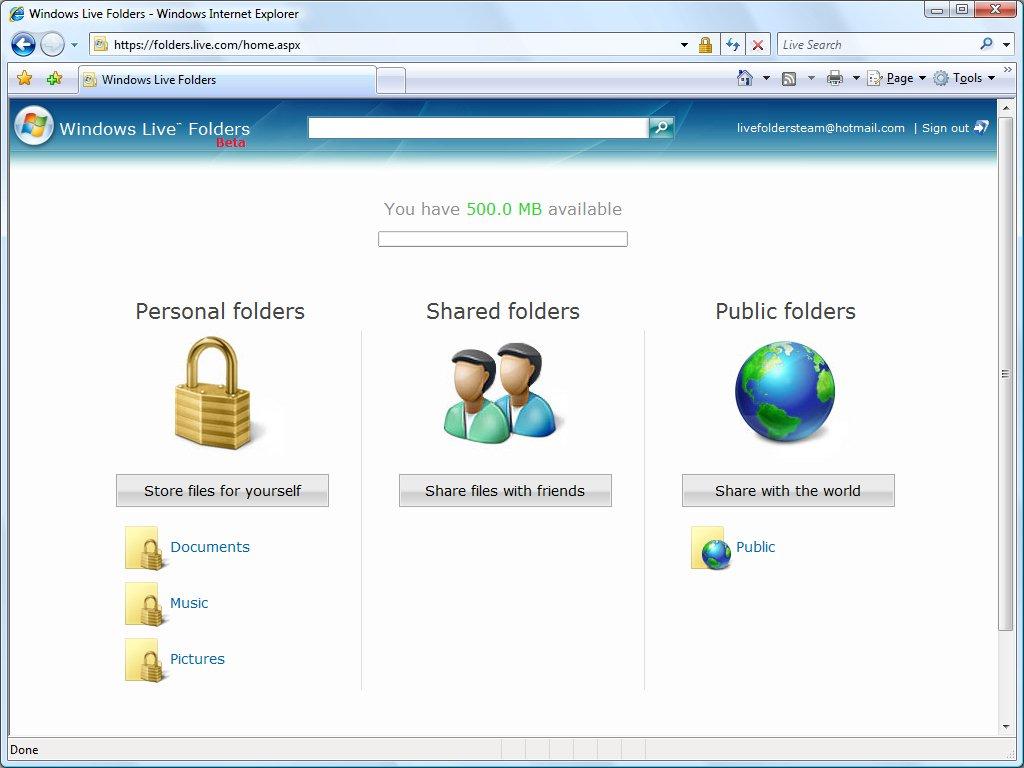Open the Live Search provider dropdown
The image size is (1024, 768).
point(1005,44)
